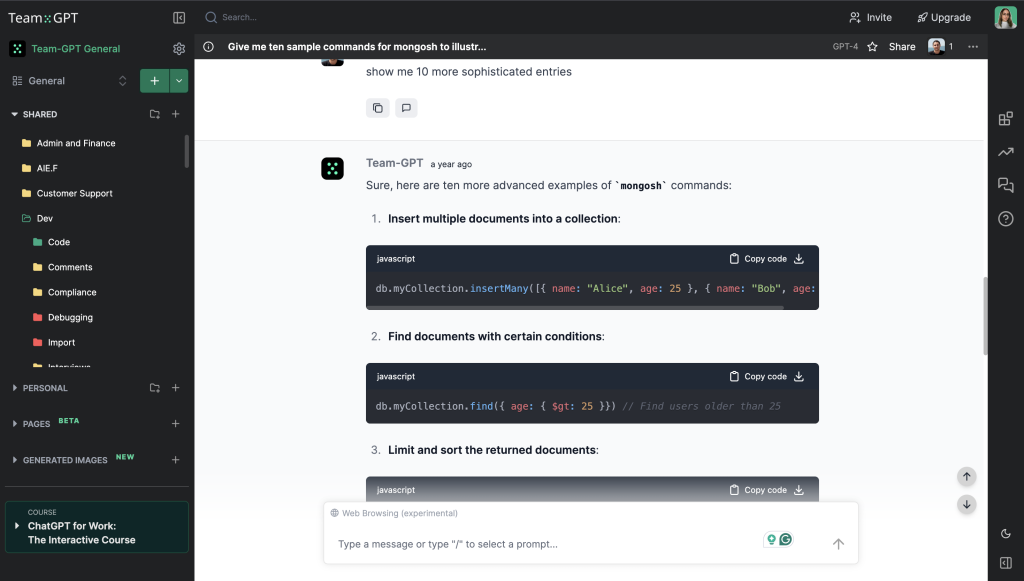Open the Customer Support folder
The image size is (1024, 581).
67,193
